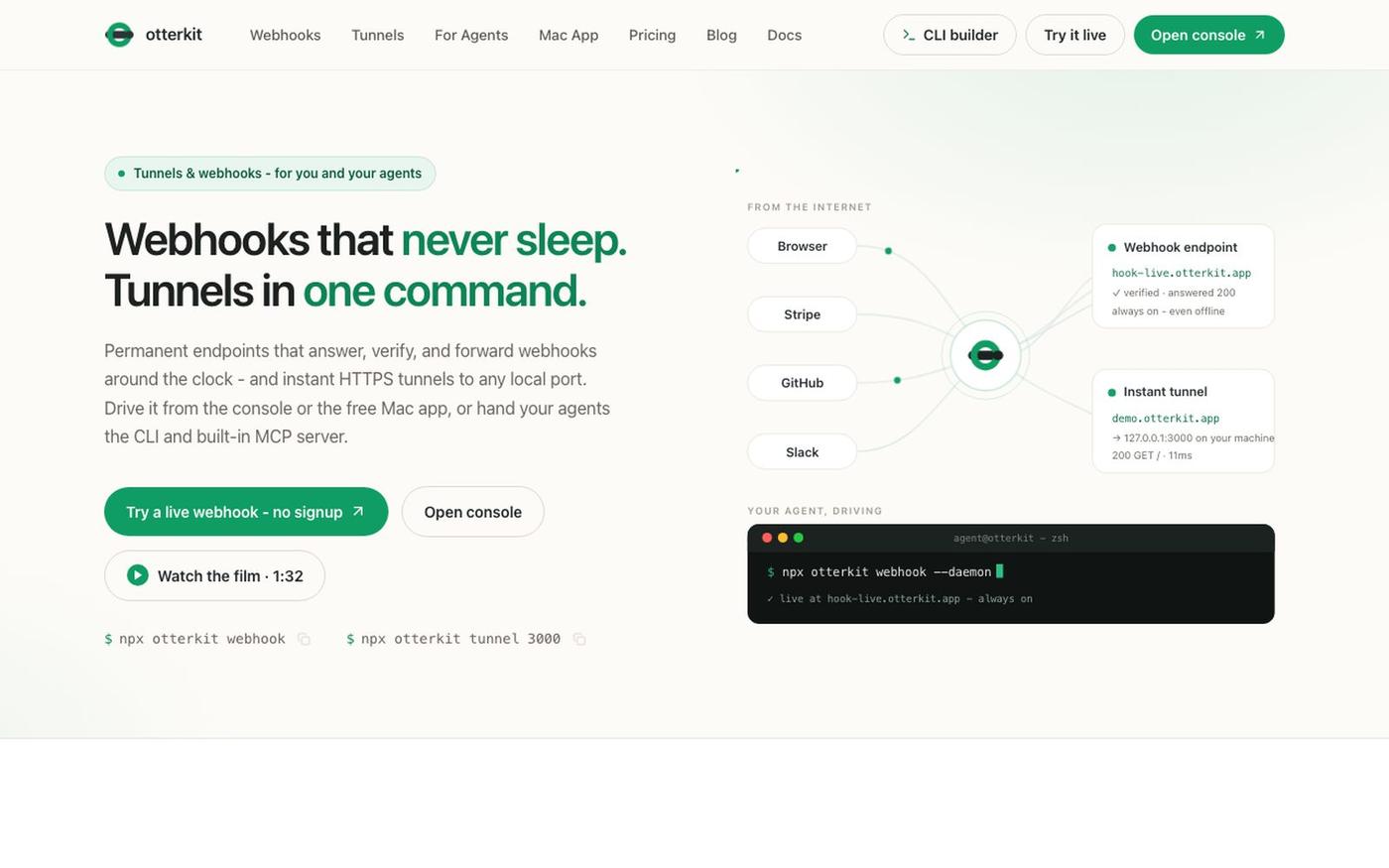The width and height of the screenshot is (1389, 868).
Task: Click the Stripe source pill
Action: pyautogui.click(x=802, y=314)
